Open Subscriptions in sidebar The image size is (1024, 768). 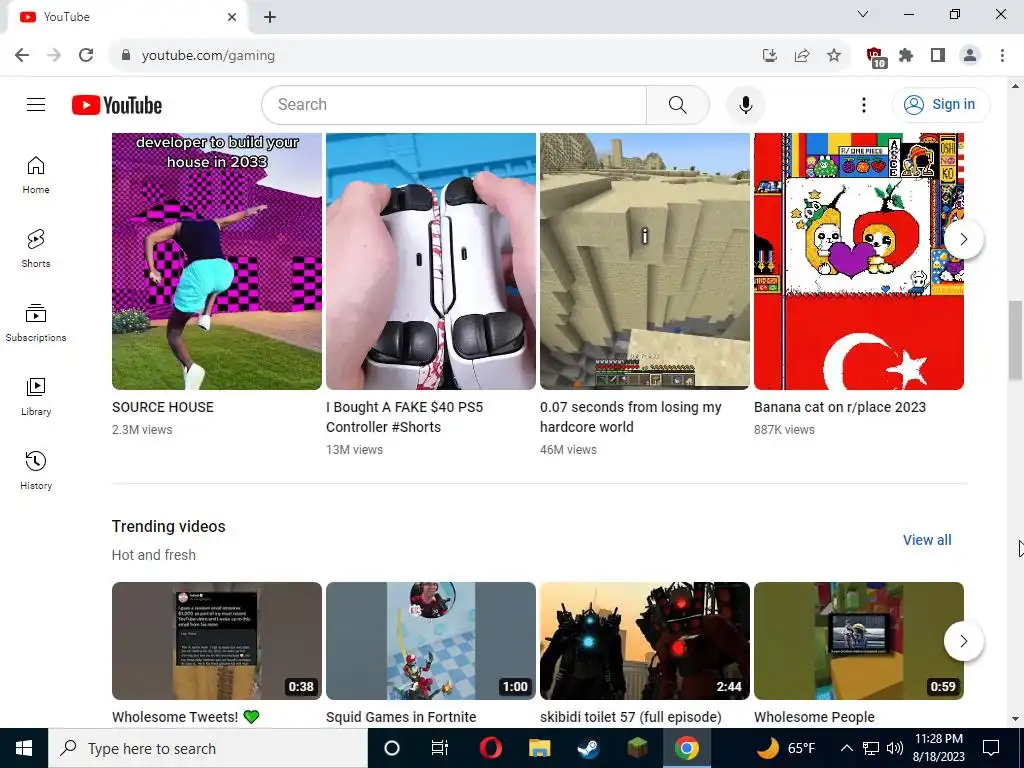coord(36,323)
